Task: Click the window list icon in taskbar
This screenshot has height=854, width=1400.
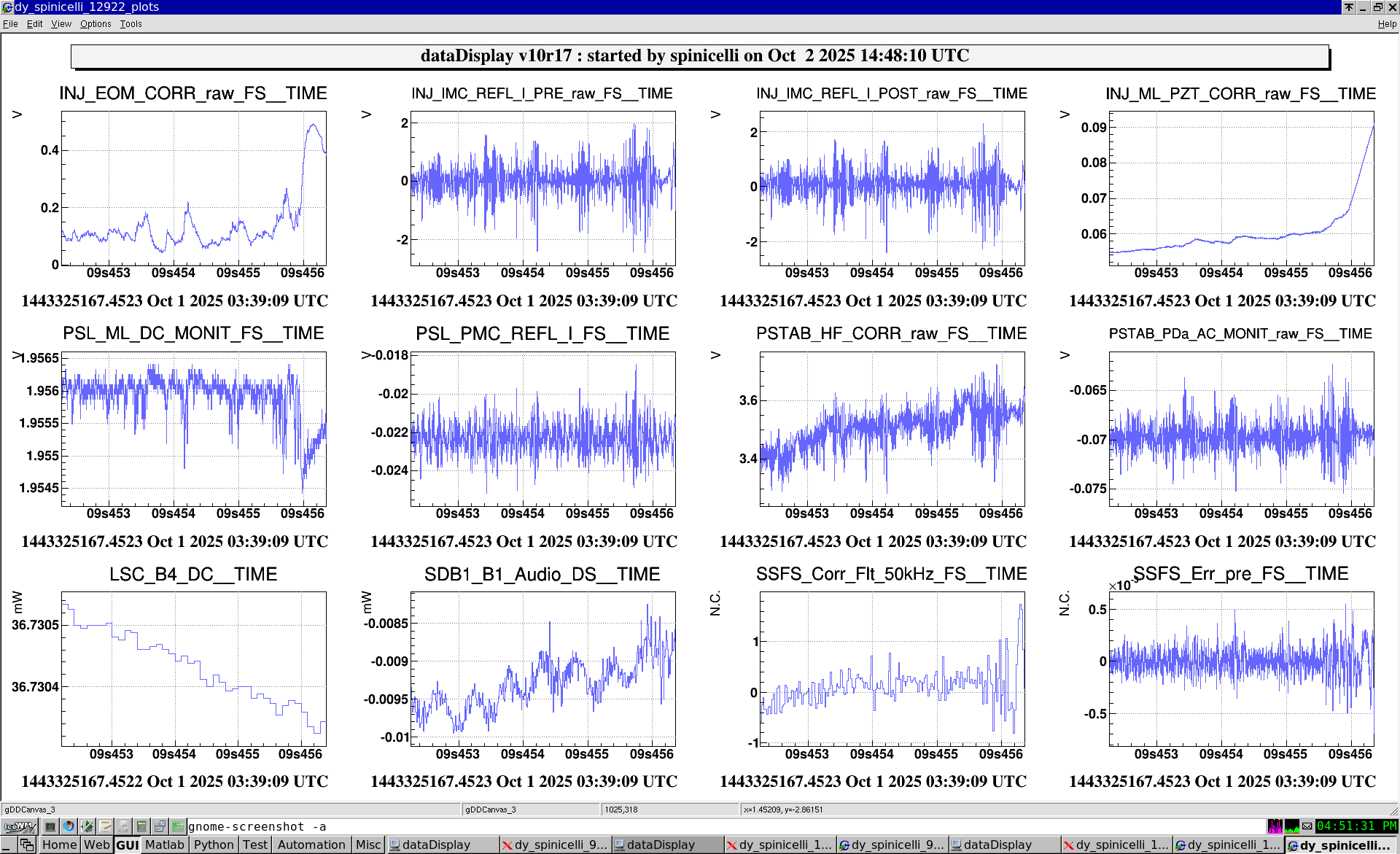Action: 27,845
